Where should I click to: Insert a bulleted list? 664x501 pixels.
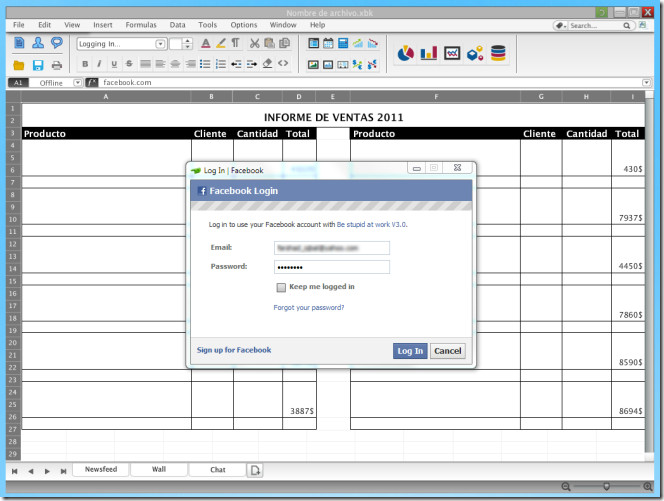[x=205, y=64]
